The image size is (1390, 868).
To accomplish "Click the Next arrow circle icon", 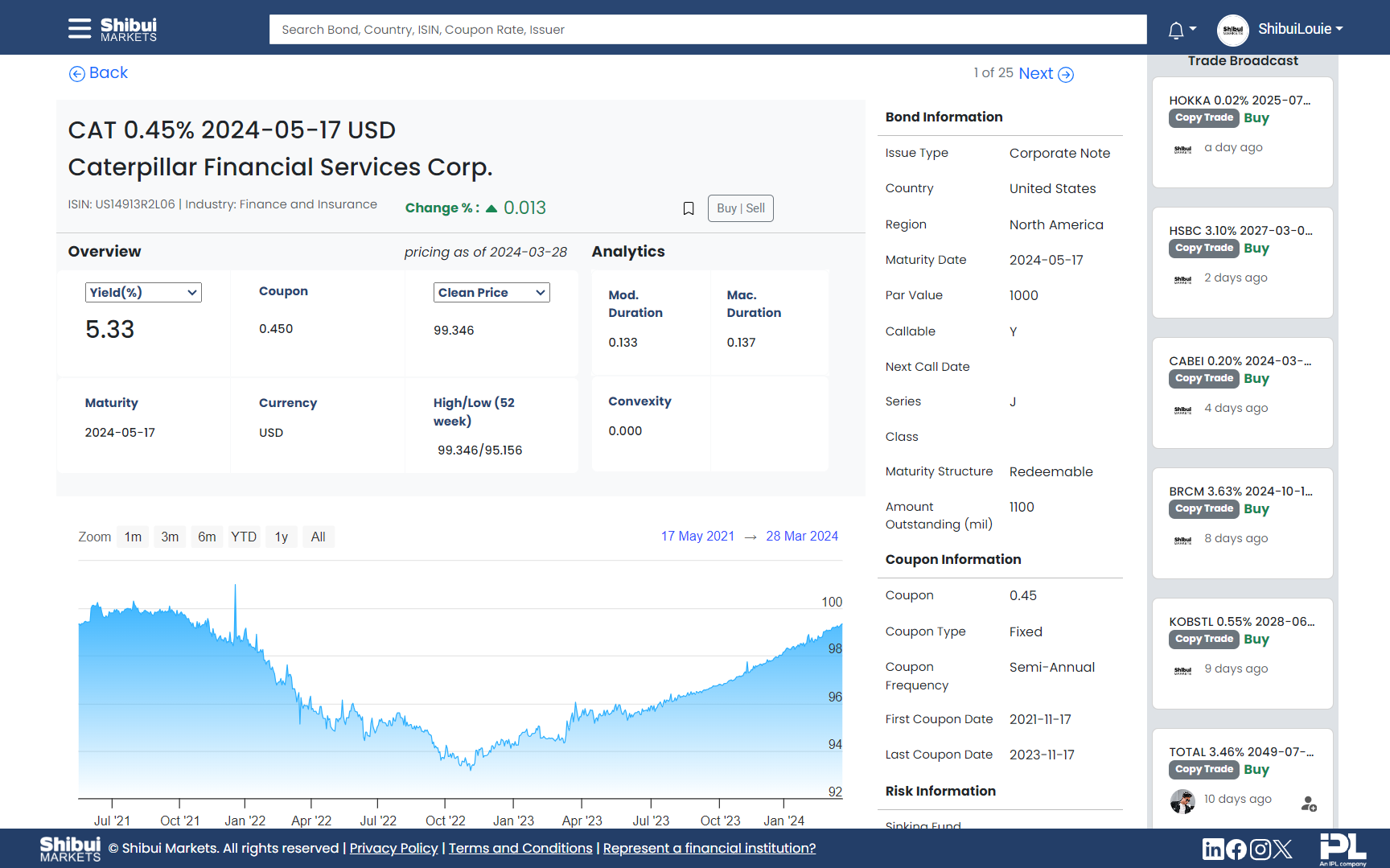I will coord(1066,74).
